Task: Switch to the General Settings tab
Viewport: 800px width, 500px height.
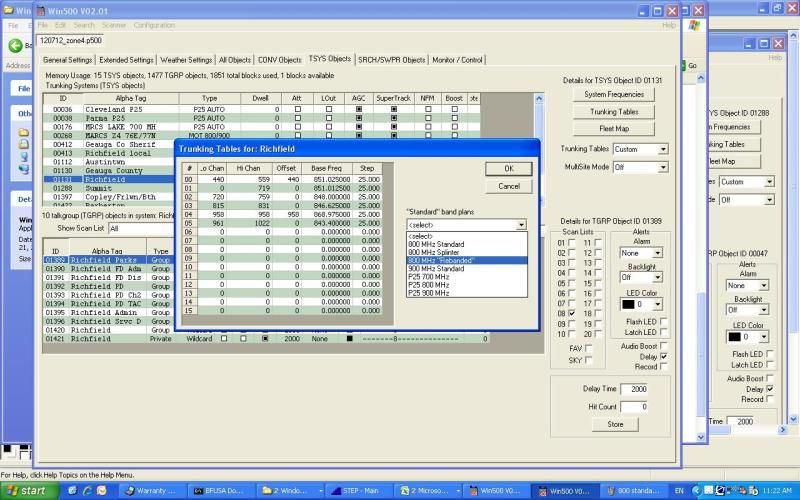Action: tap(67, 60)
